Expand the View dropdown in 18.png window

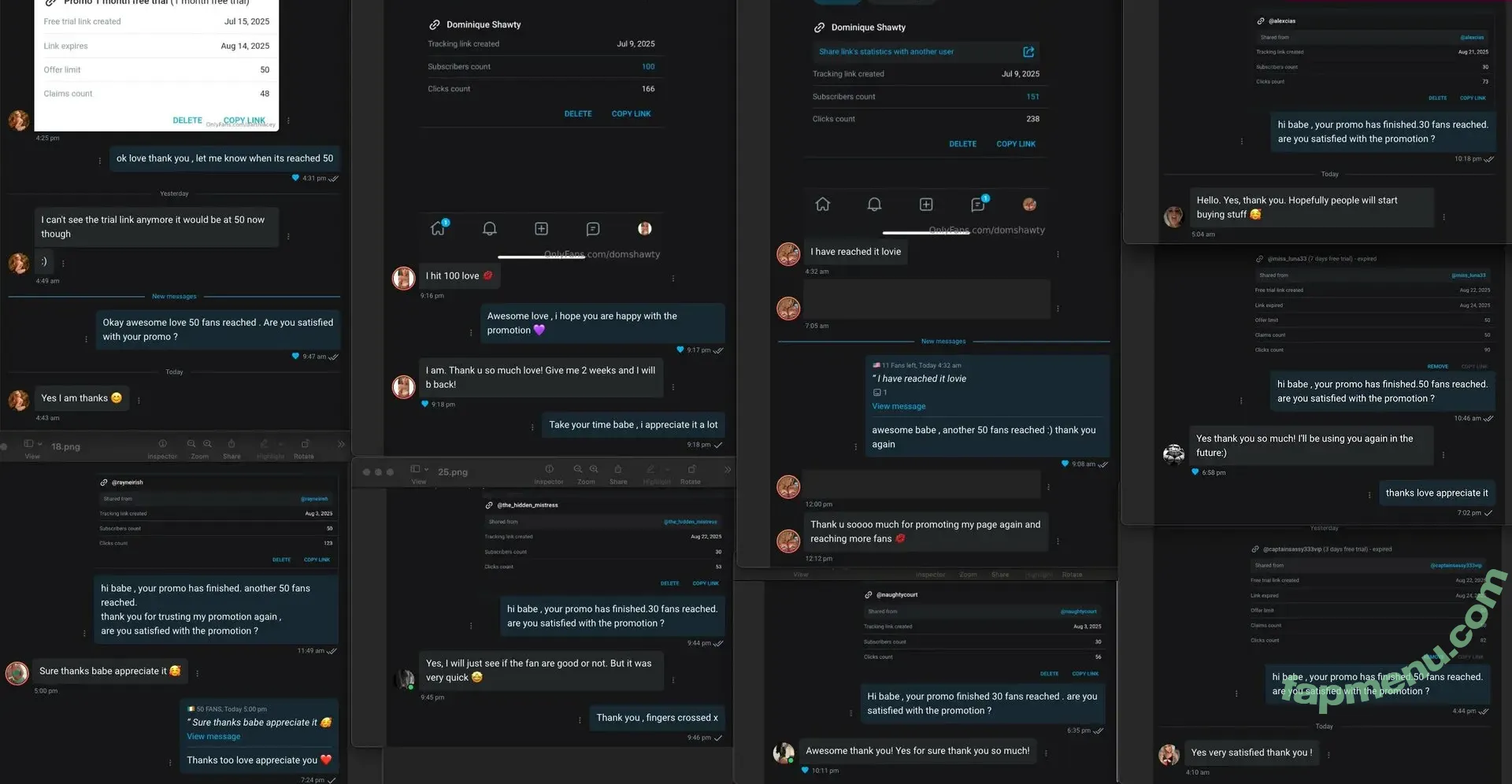coord(31,444)
